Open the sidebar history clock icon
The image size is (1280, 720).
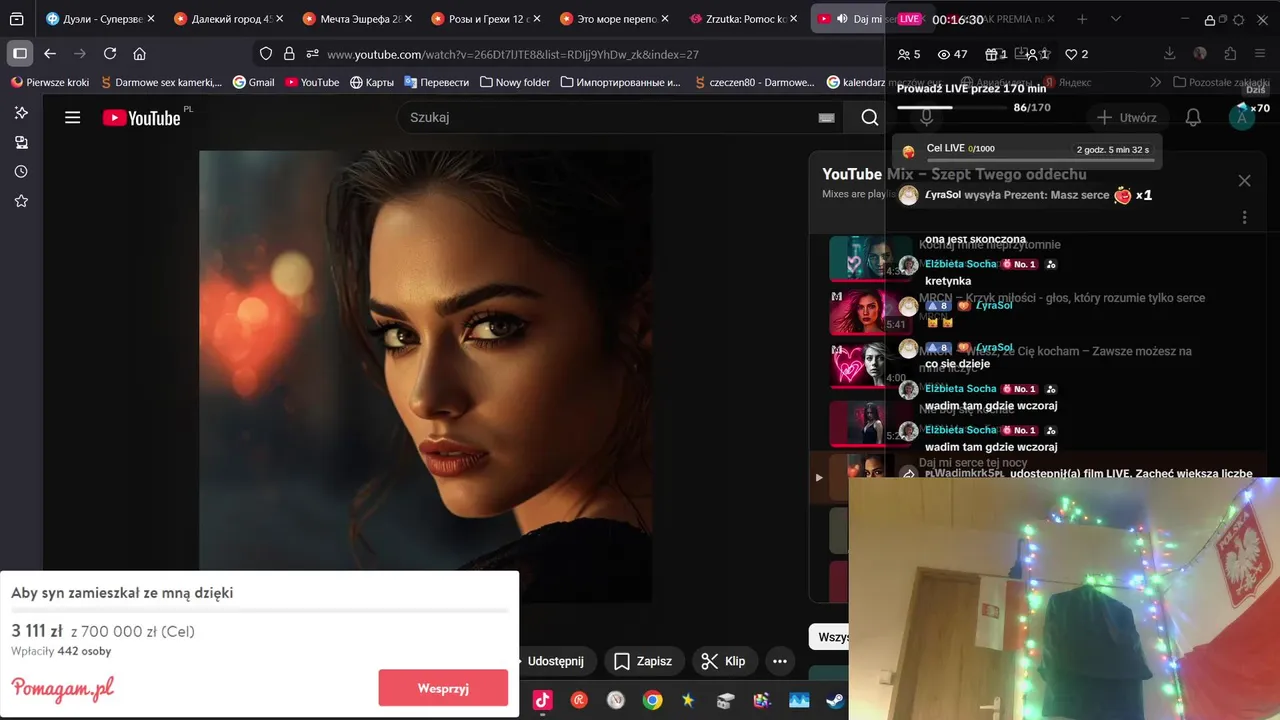[21, 172]
